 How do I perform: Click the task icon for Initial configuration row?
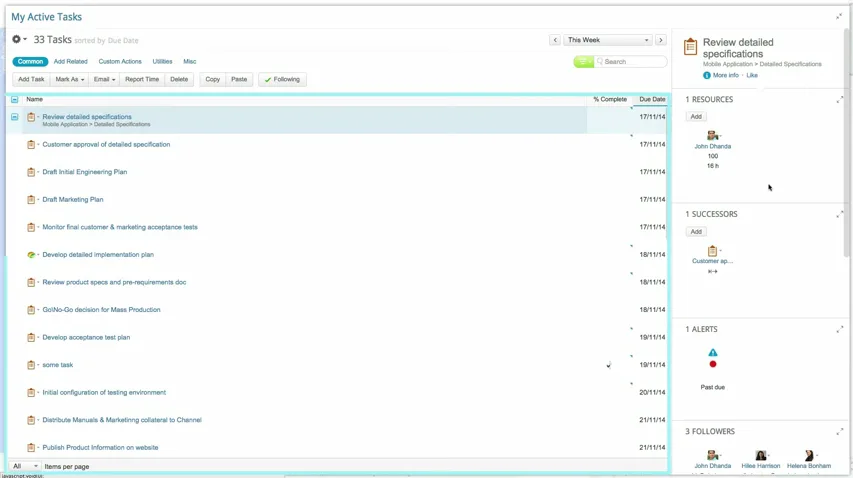31,392
